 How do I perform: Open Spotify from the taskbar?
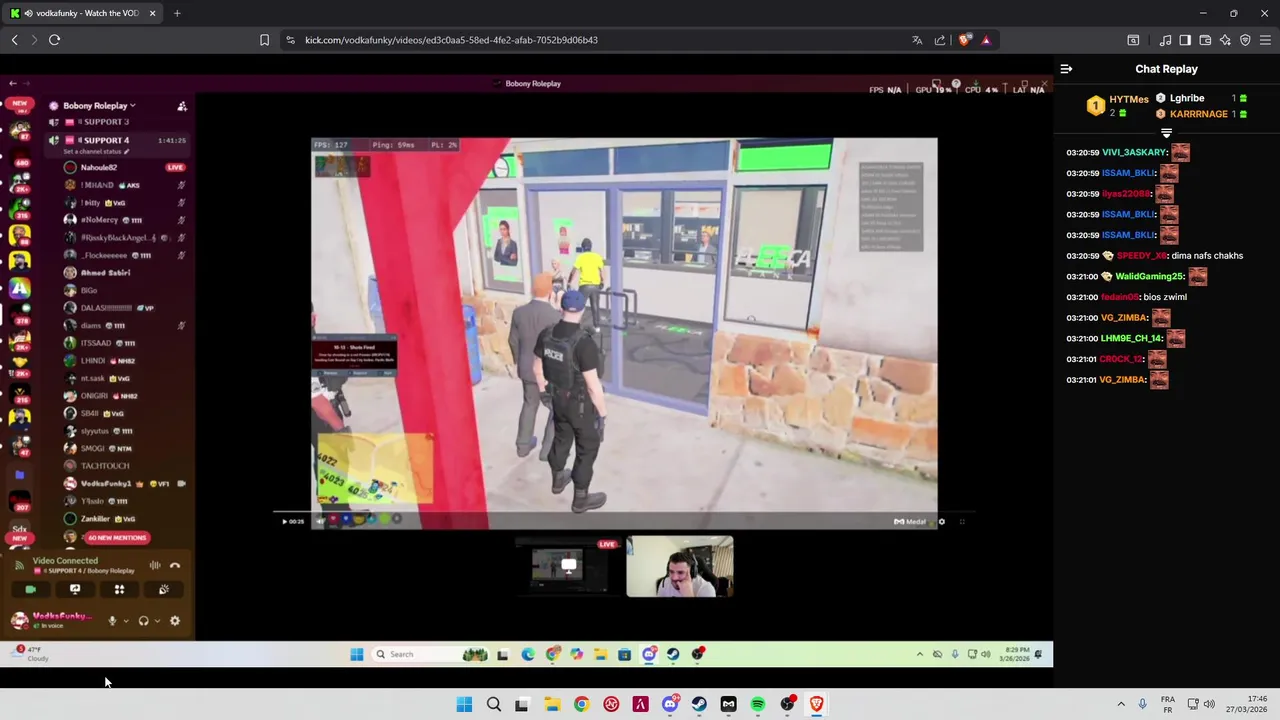coord(758,705)
